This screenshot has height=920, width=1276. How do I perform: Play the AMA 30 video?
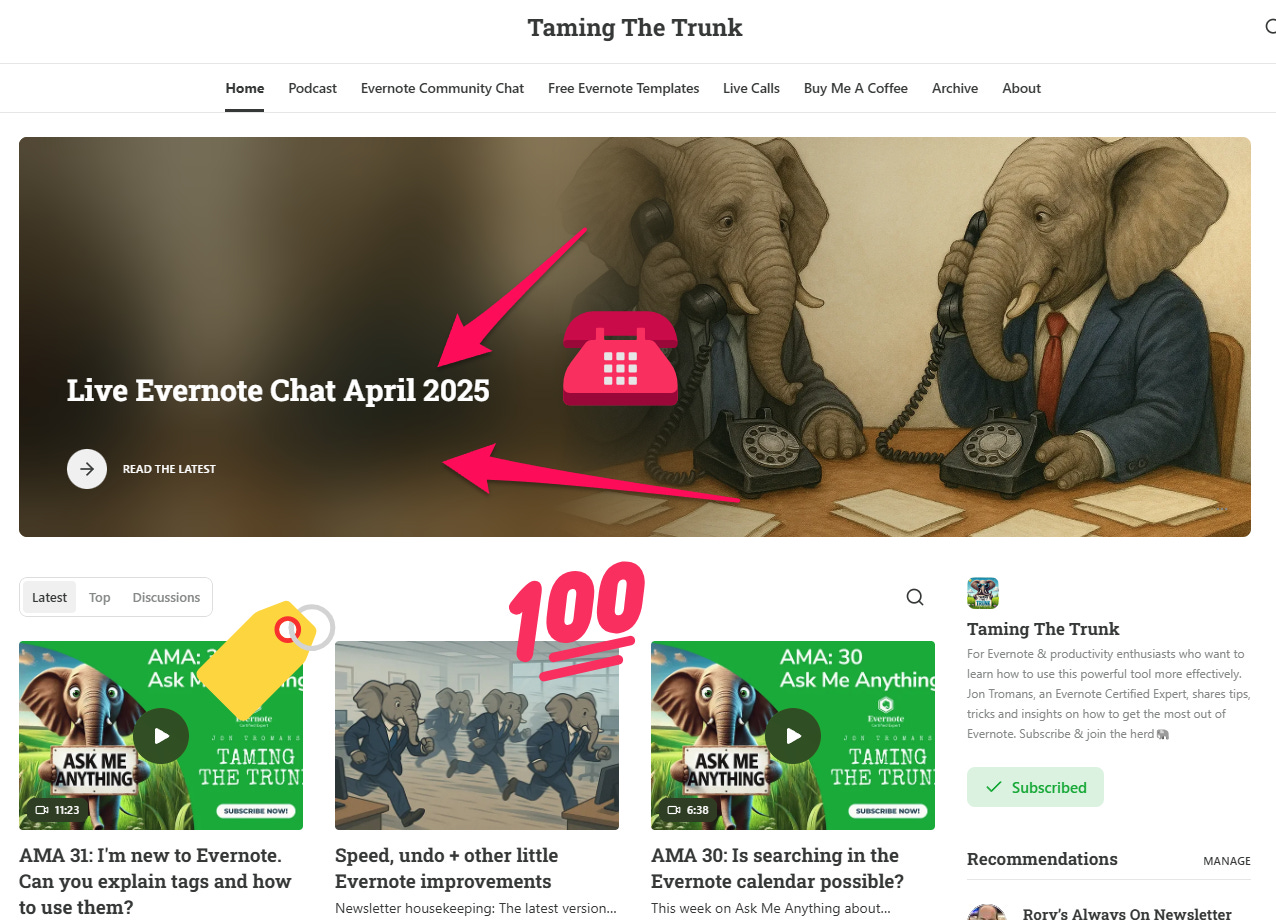click(x=793, y=736)
